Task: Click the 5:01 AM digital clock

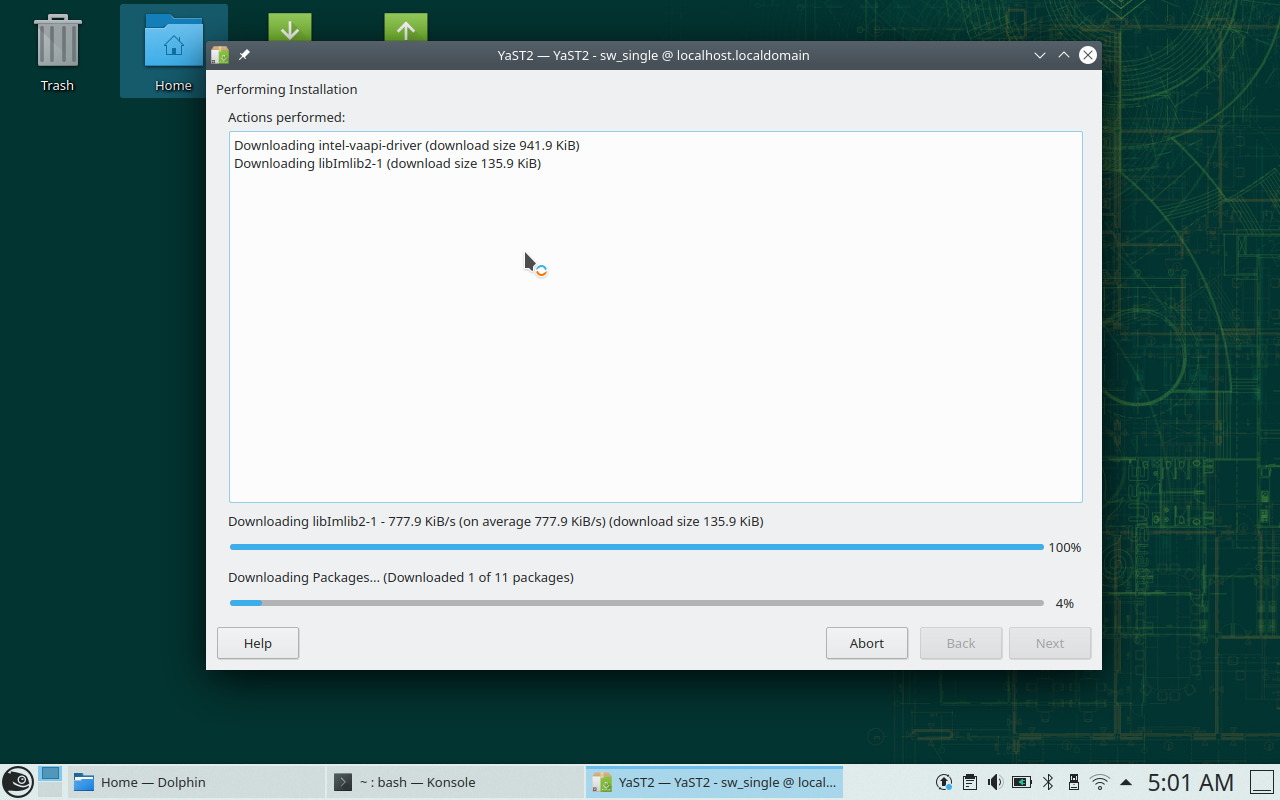Action: coord(1190,782)
